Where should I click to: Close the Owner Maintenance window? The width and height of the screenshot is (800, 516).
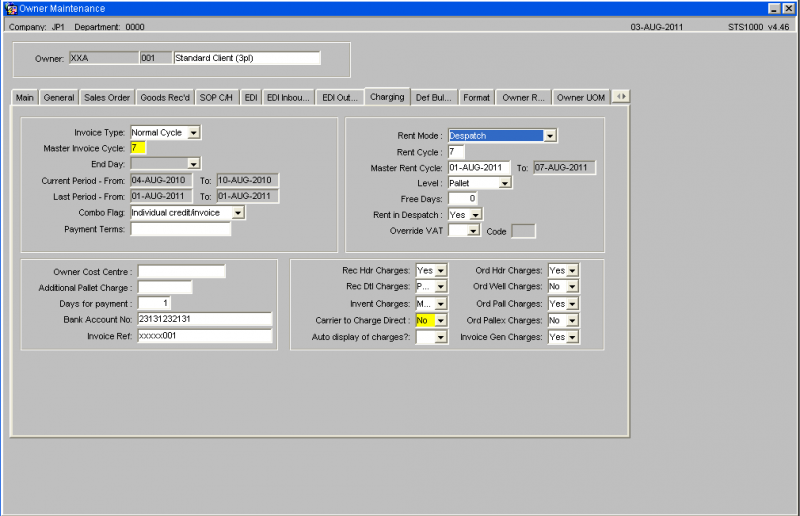pos(788,9)
